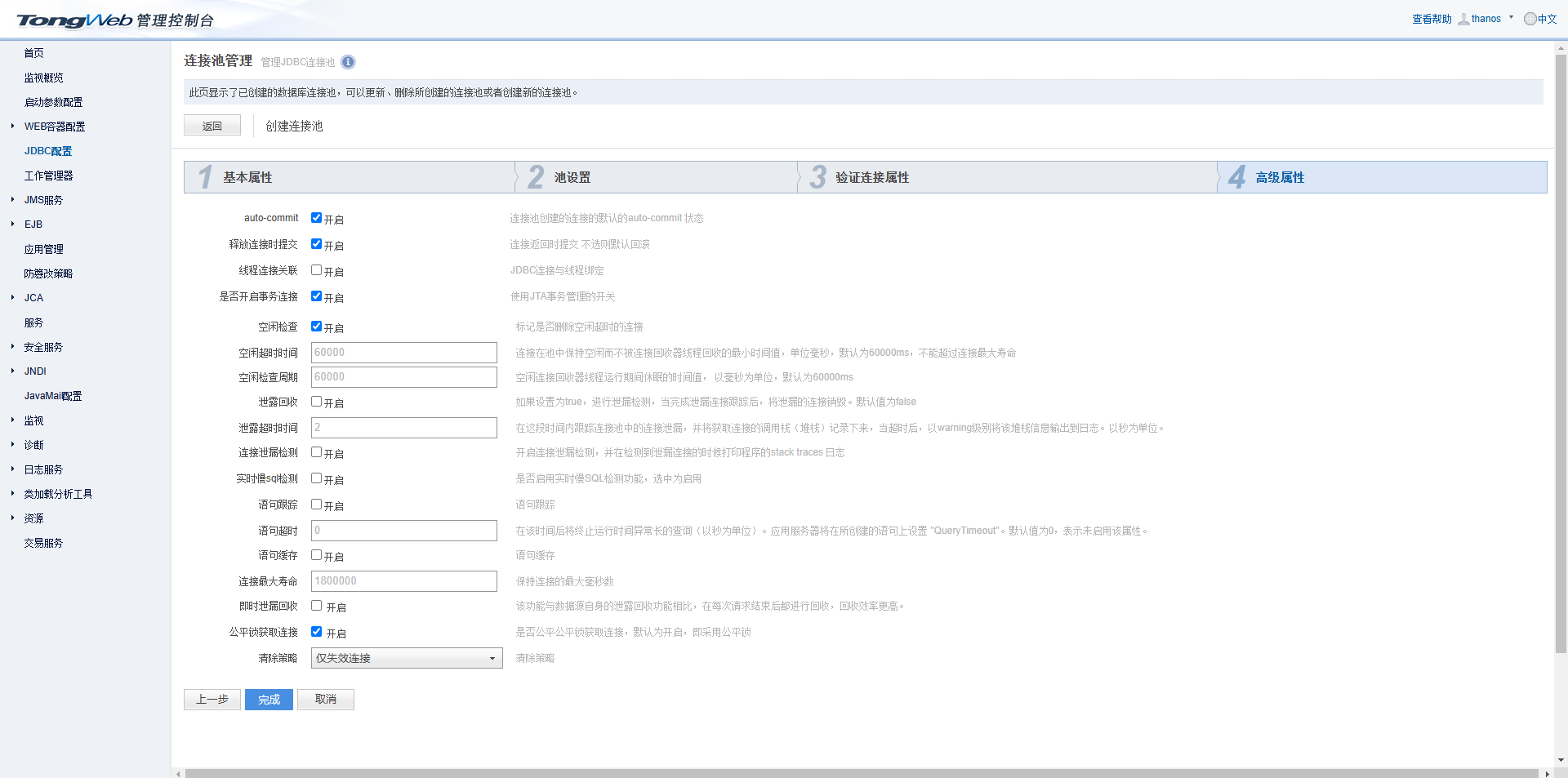Image resolution: width=1568 pixels, height=778 pixels.
Task: Click the thanos username link
Action: (x=1486, y=19)
